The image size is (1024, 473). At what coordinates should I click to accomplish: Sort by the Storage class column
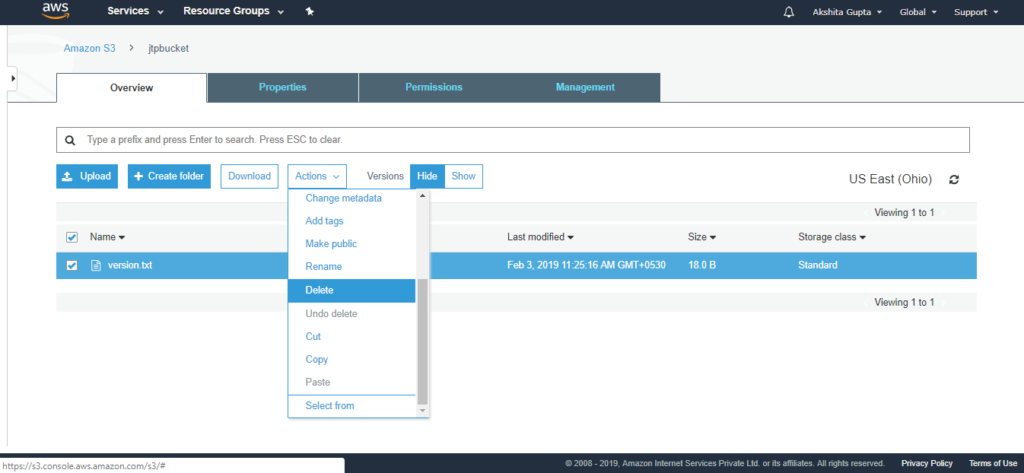click(x=832, y=237)
